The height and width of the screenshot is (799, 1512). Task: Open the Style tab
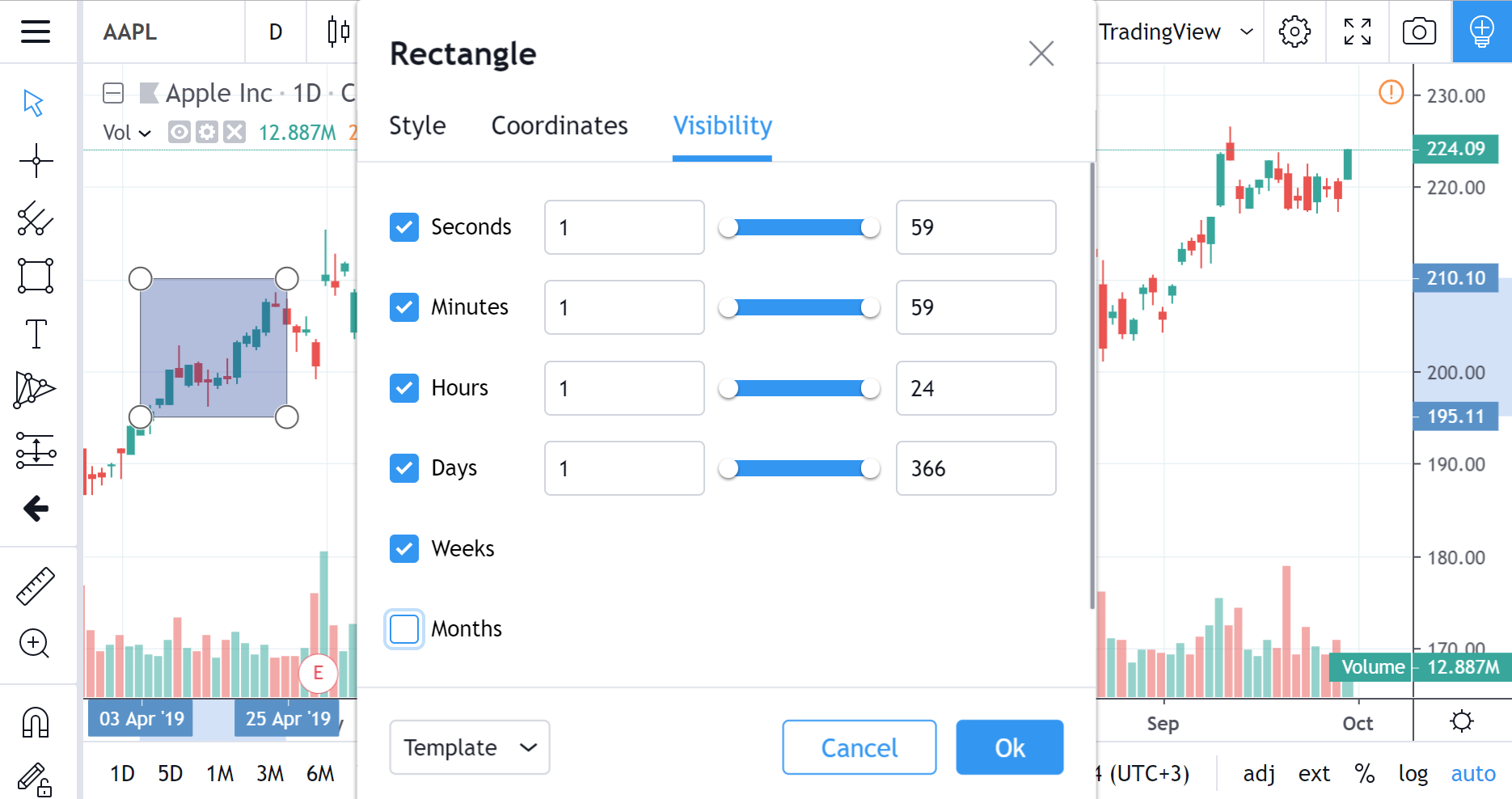(417, 126)
